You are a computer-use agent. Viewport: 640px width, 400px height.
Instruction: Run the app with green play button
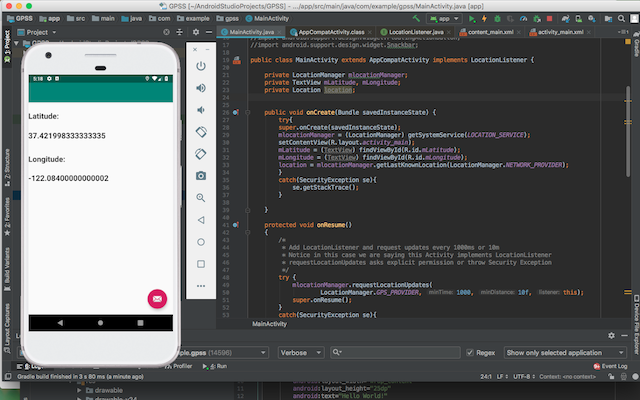(472, 18)
